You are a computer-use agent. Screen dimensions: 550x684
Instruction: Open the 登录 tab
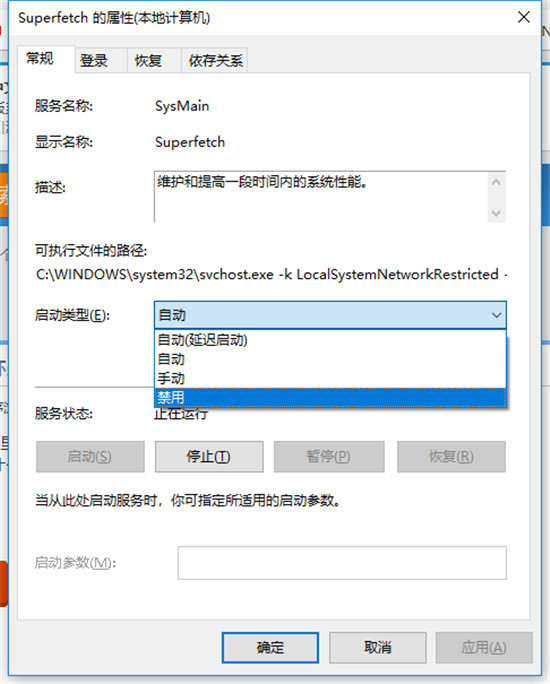(x=93, y=61)
